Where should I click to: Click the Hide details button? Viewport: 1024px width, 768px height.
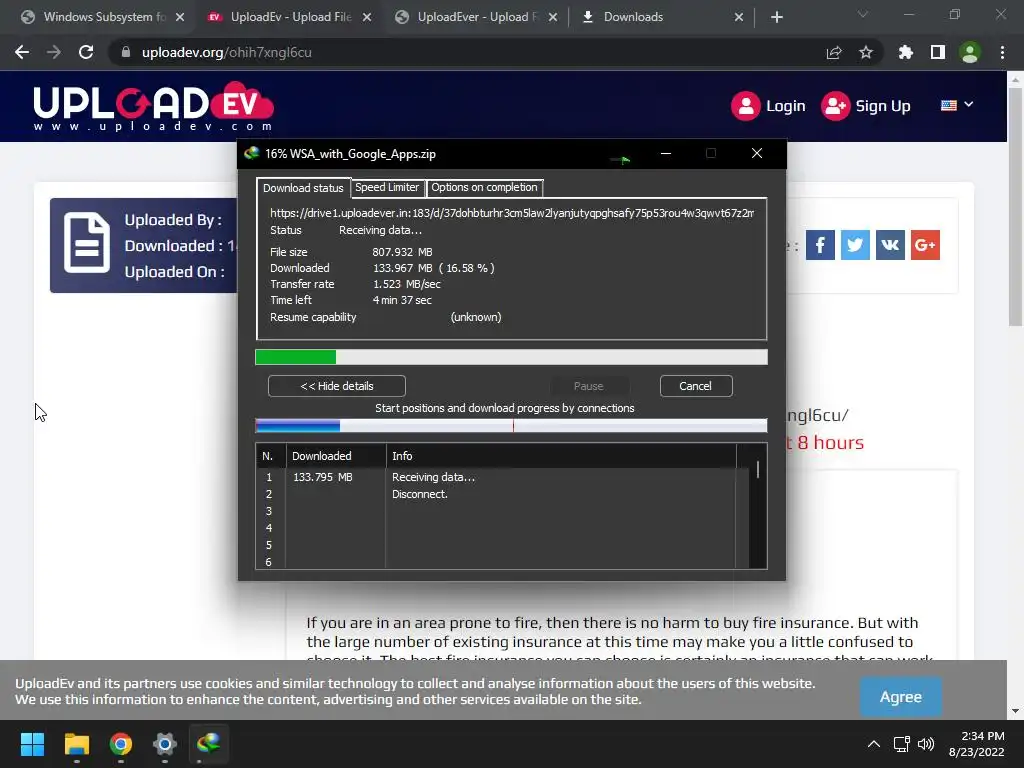pyautogui.click(x=337, y=386)
